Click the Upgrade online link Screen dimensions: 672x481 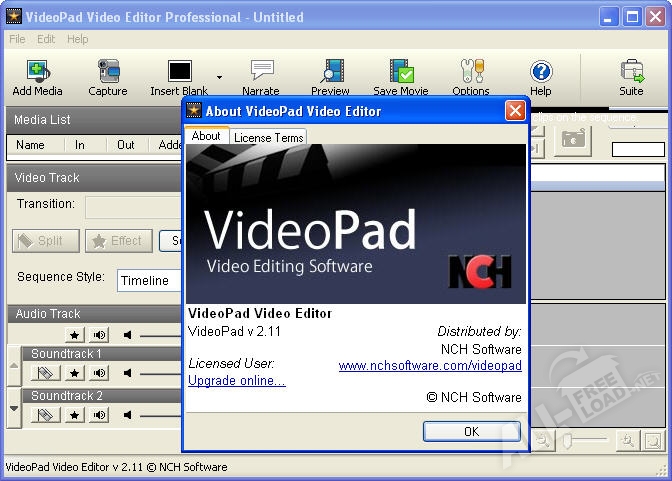[x=236, y=381]
